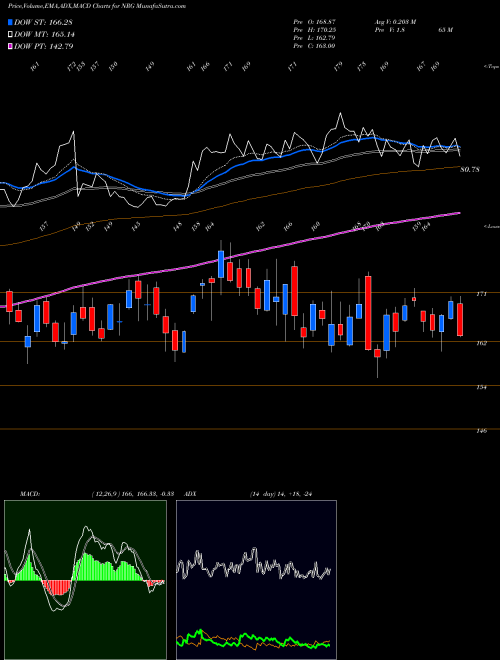Click the blue DOW ST legend swatch
The width and height of the screenshot is (500, 660).
tap(10, 22)
